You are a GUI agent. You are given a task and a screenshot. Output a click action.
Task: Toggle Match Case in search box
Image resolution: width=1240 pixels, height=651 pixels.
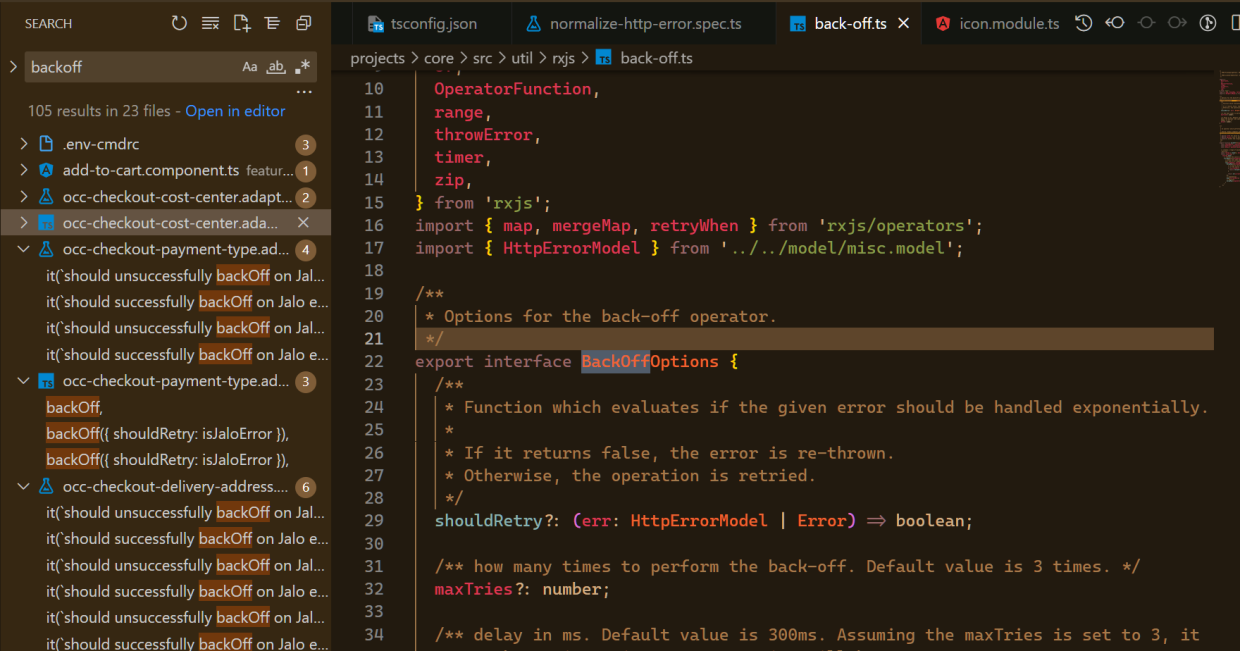coord(250,67)
